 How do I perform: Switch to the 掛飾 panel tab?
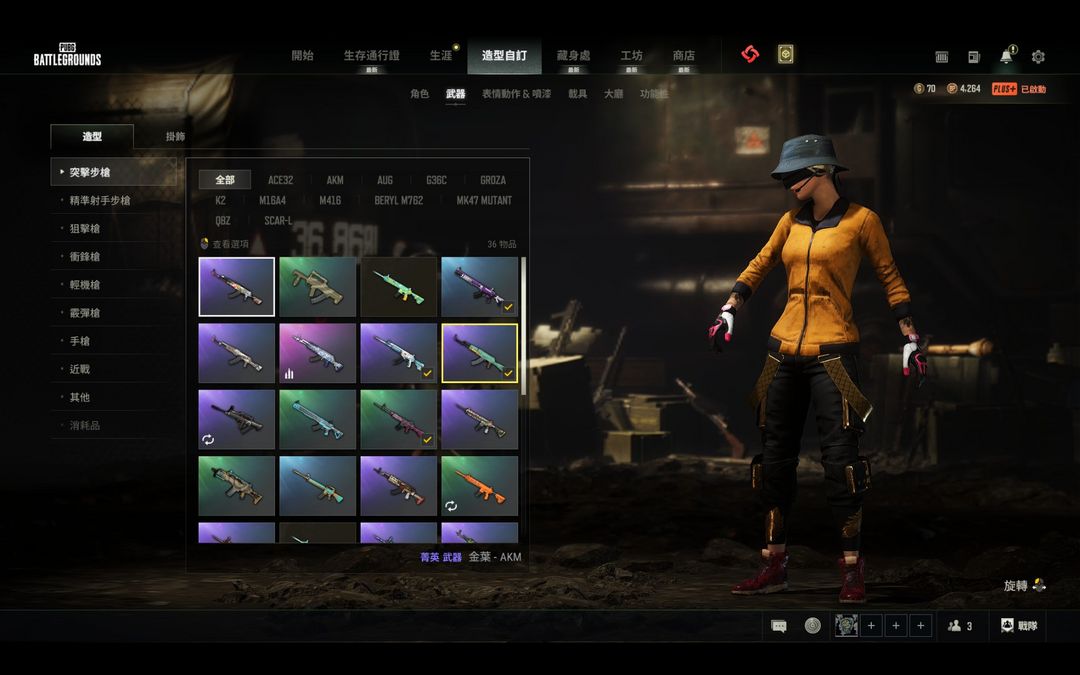(175, 136)
